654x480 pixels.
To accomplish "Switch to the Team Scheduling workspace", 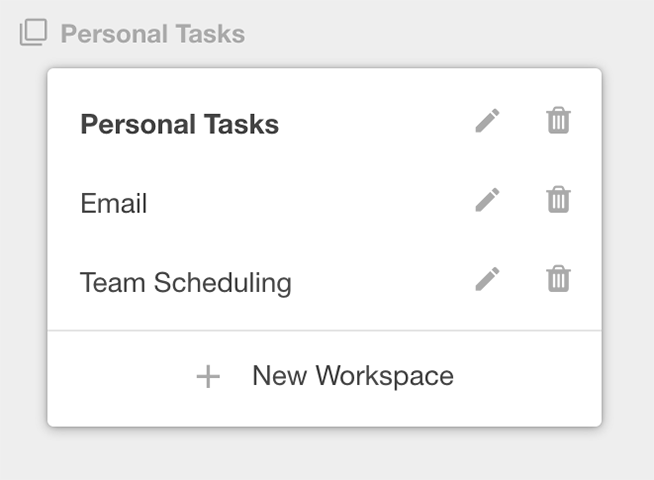I will click(324, 282).
